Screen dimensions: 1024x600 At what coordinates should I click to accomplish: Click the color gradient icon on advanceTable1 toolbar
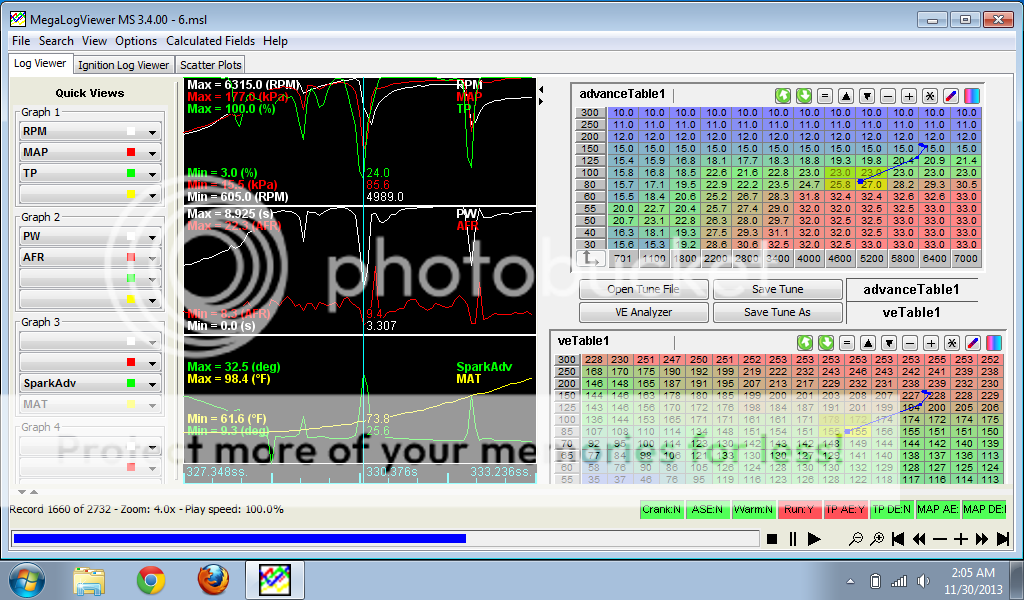(x=971, y=96)
